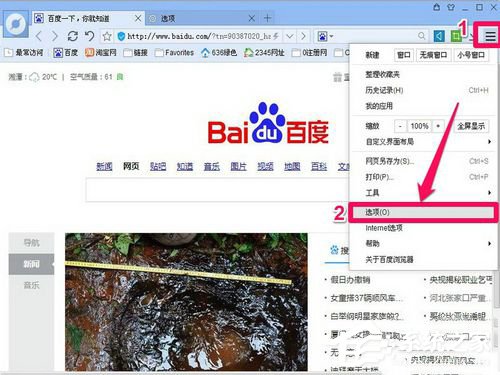500x375 pixels.
Task: Click go arrow next to address bar
Action: point(303,36)
